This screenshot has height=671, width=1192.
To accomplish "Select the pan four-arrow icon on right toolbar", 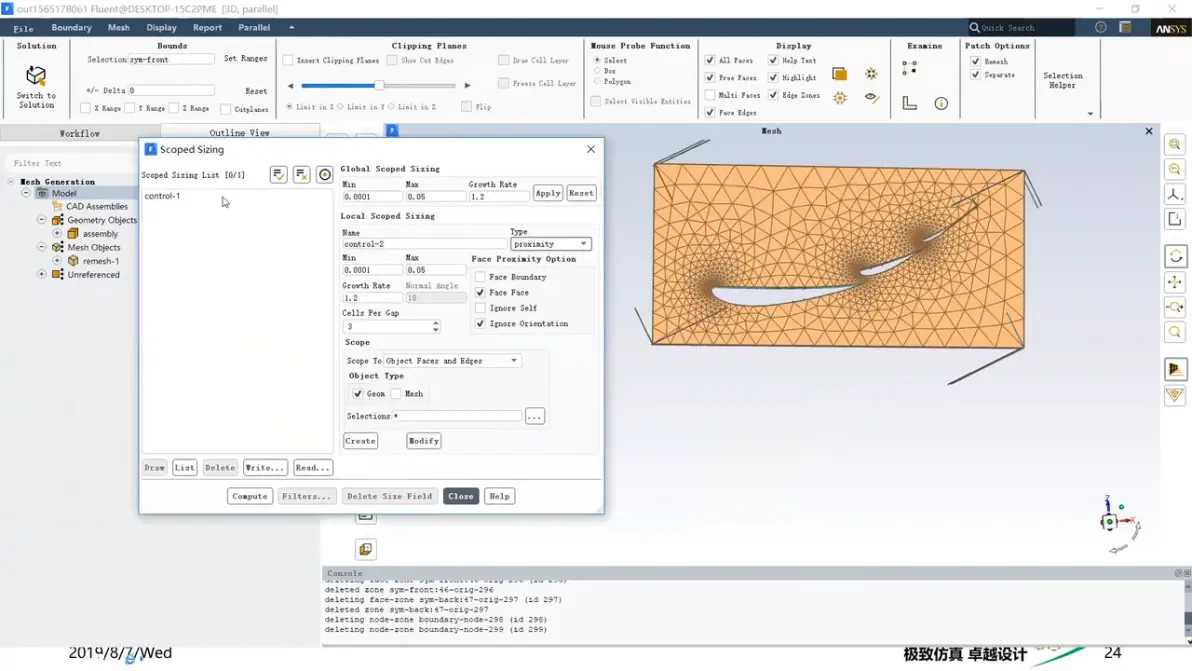I will coord(1175,282).
